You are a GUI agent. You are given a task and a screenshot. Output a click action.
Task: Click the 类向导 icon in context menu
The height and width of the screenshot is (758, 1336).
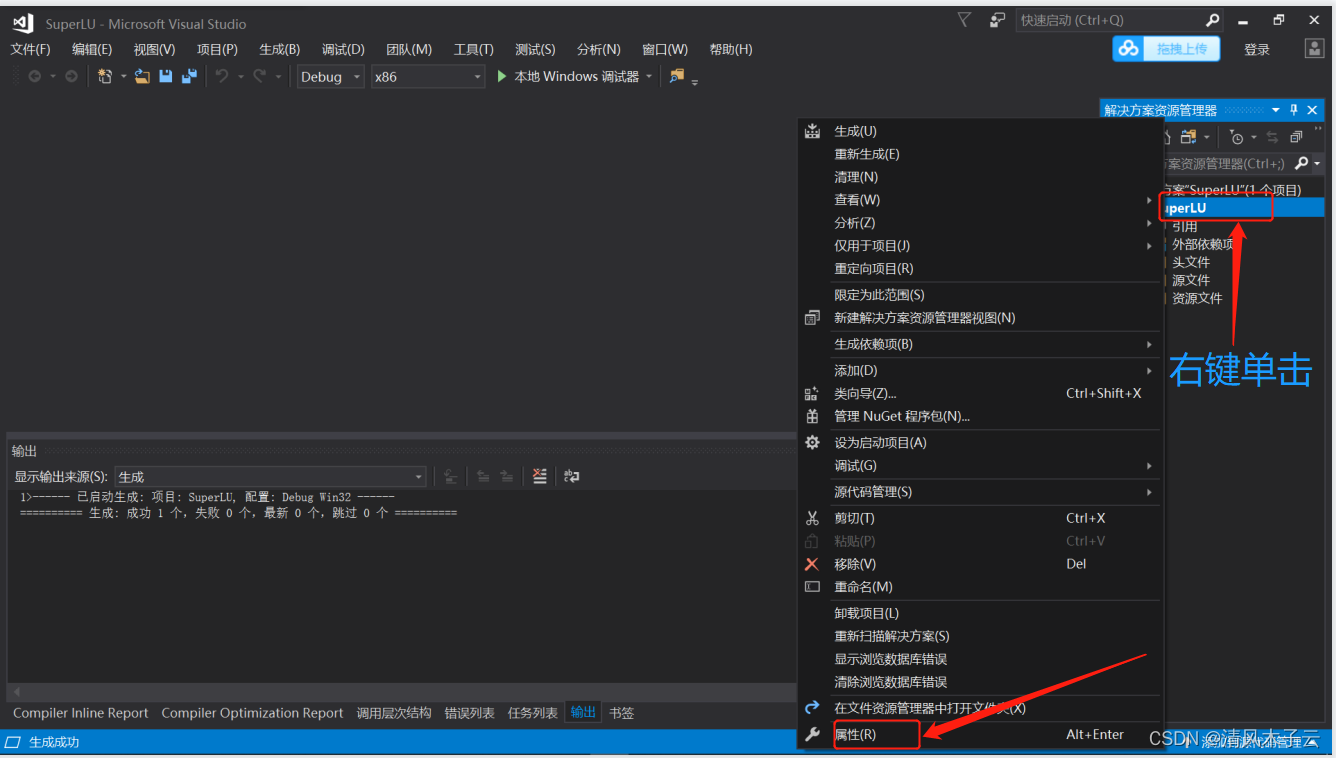[x=812, y=394]
